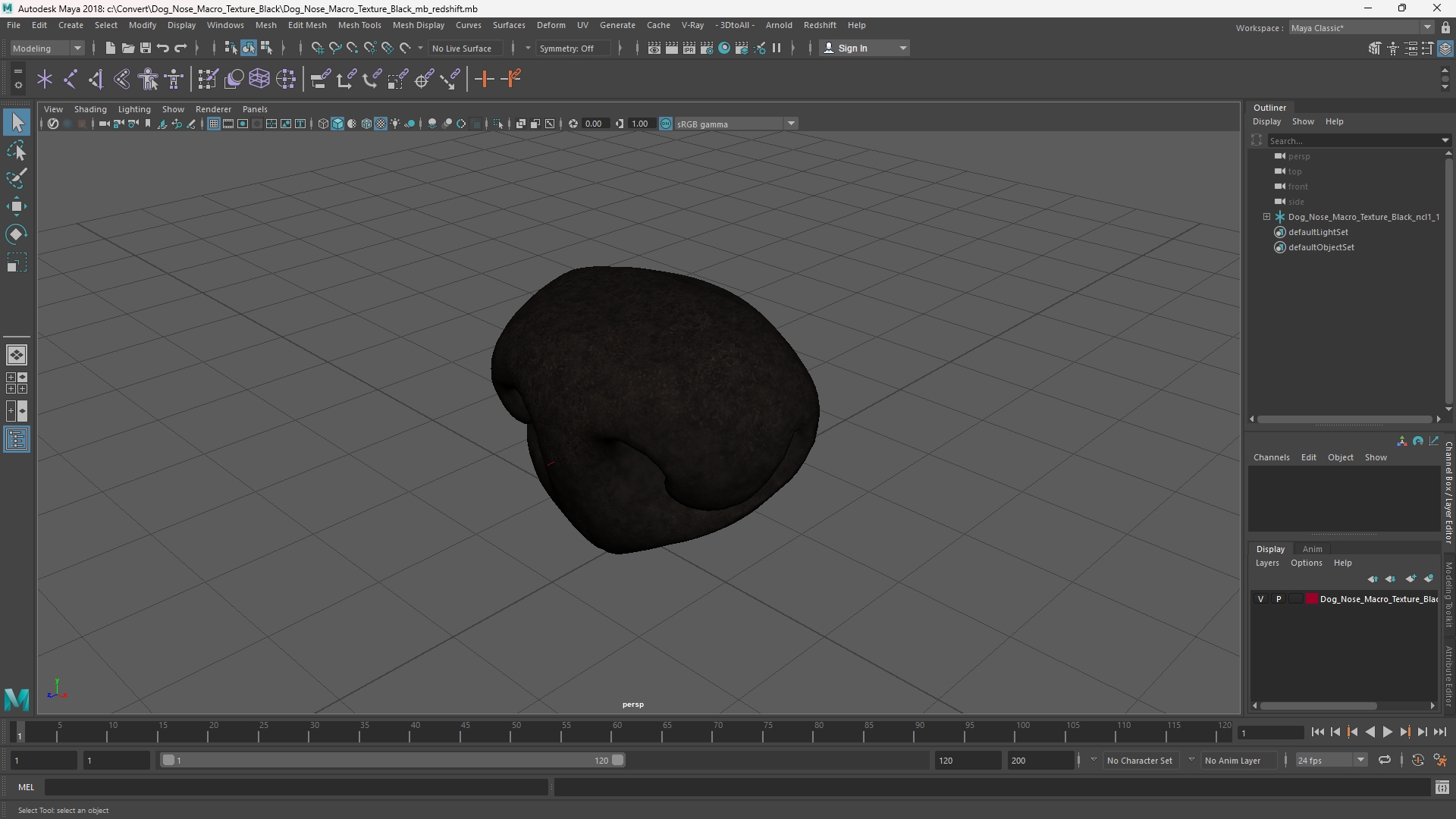
Task: Click the IPR render icon
Action: (689, 48)
